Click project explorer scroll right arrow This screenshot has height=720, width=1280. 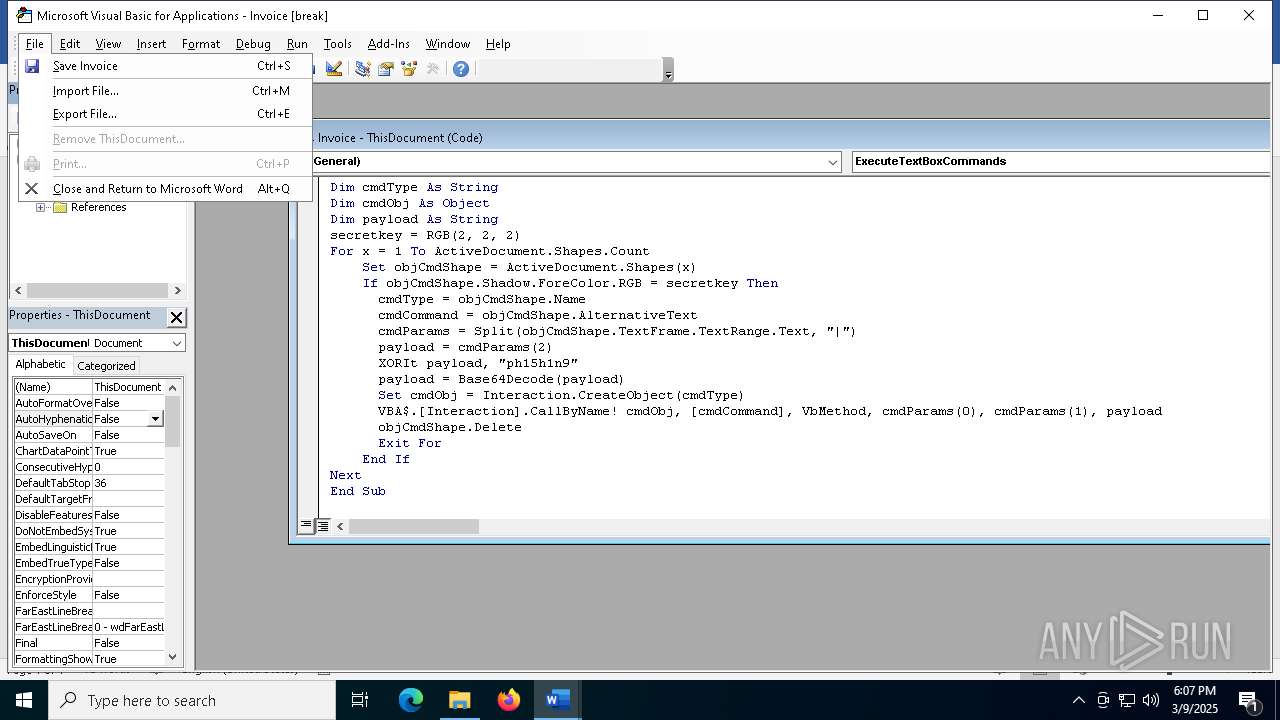click(177, 291)
